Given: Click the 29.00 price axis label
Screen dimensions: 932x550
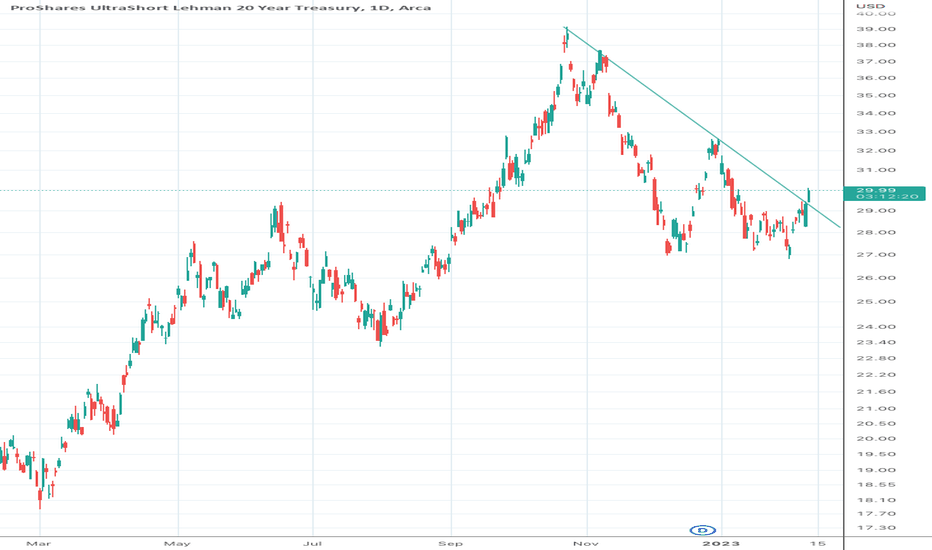Looking at the screenshot, I should tap(876, 210).
